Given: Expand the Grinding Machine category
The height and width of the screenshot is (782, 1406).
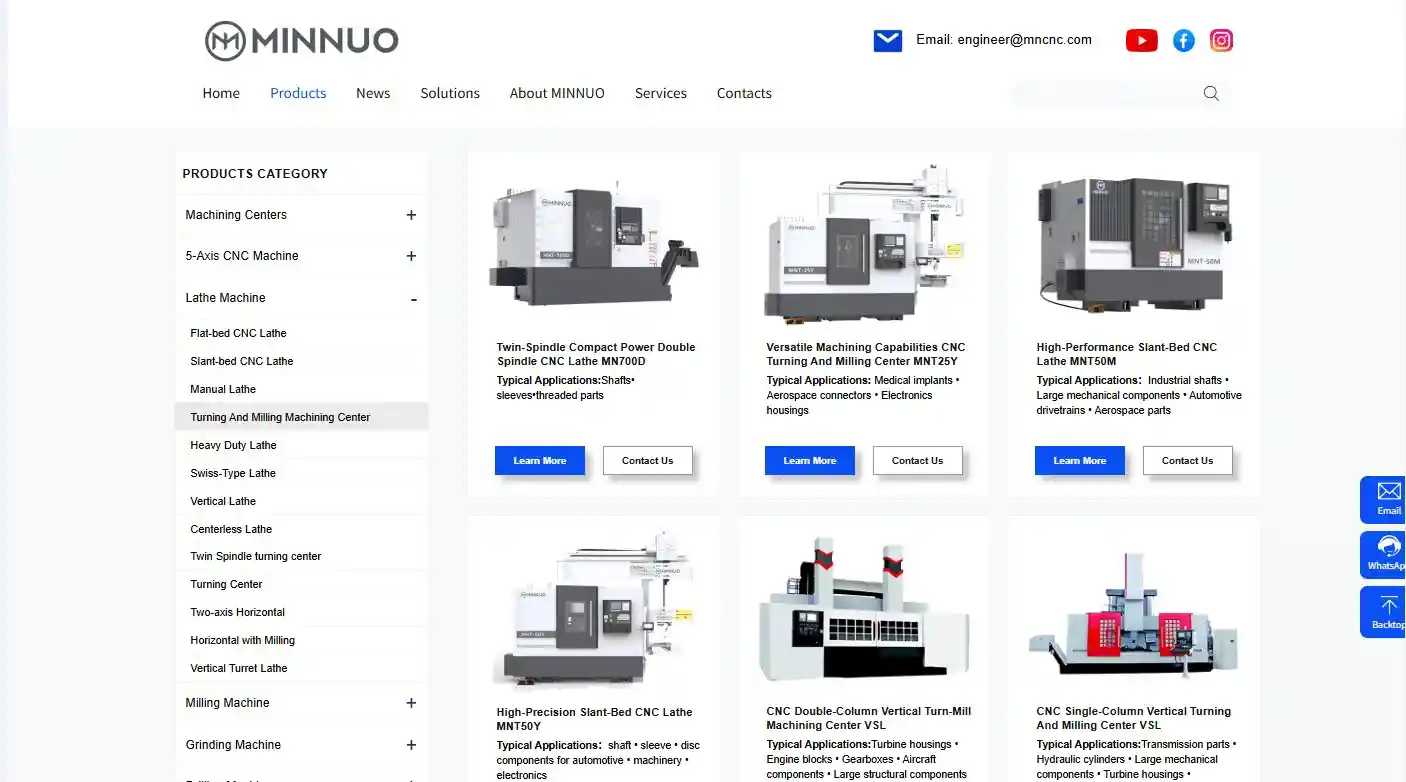Looking at the screenshot, I should (411, 745).
